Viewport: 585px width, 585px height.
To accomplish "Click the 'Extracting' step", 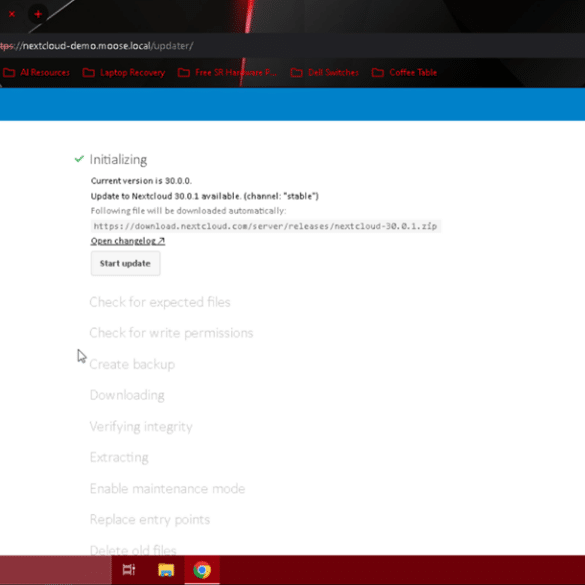I will (119, 457).
